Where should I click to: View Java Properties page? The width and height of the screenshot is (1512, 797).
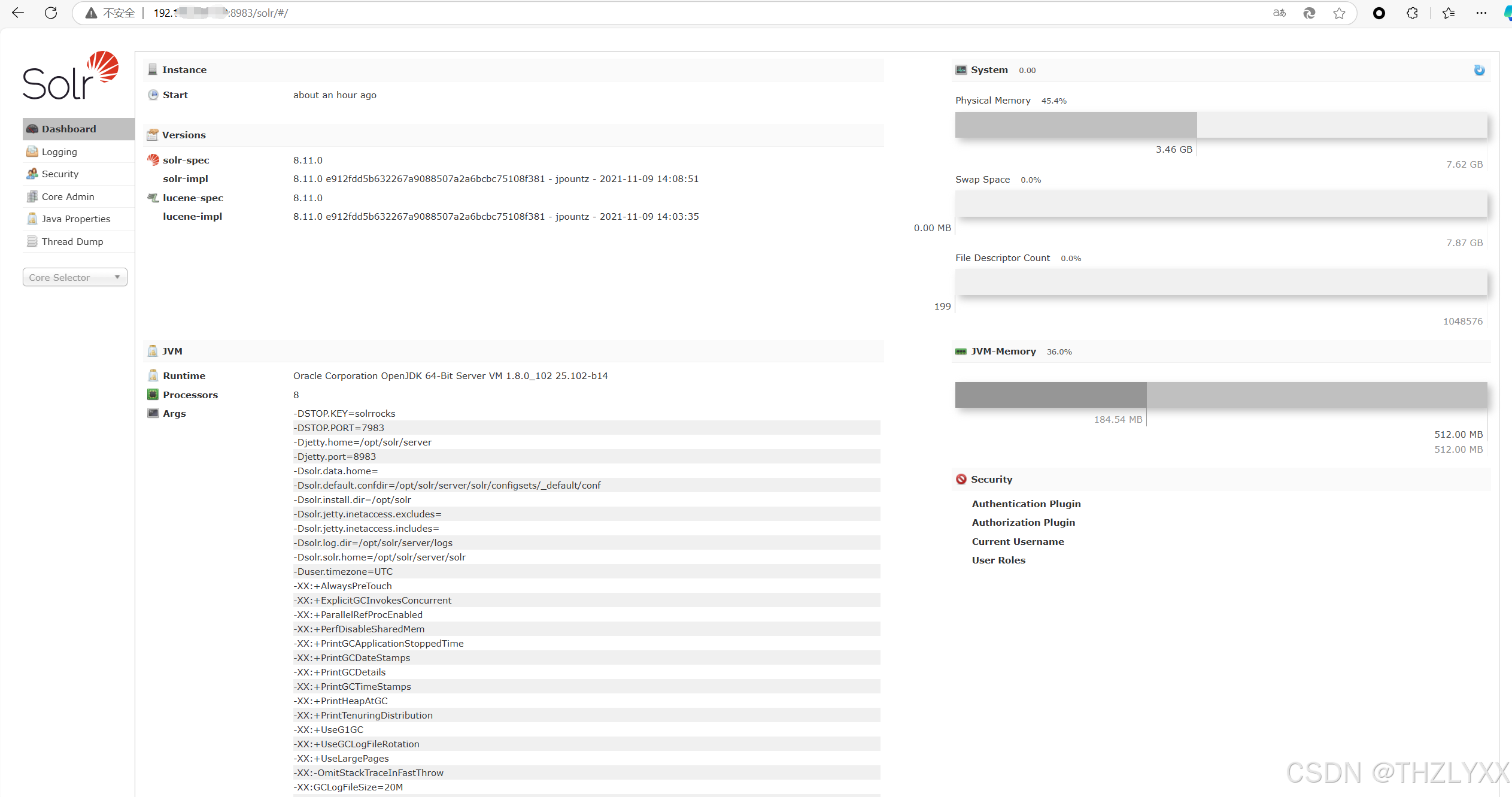(76, 219)
